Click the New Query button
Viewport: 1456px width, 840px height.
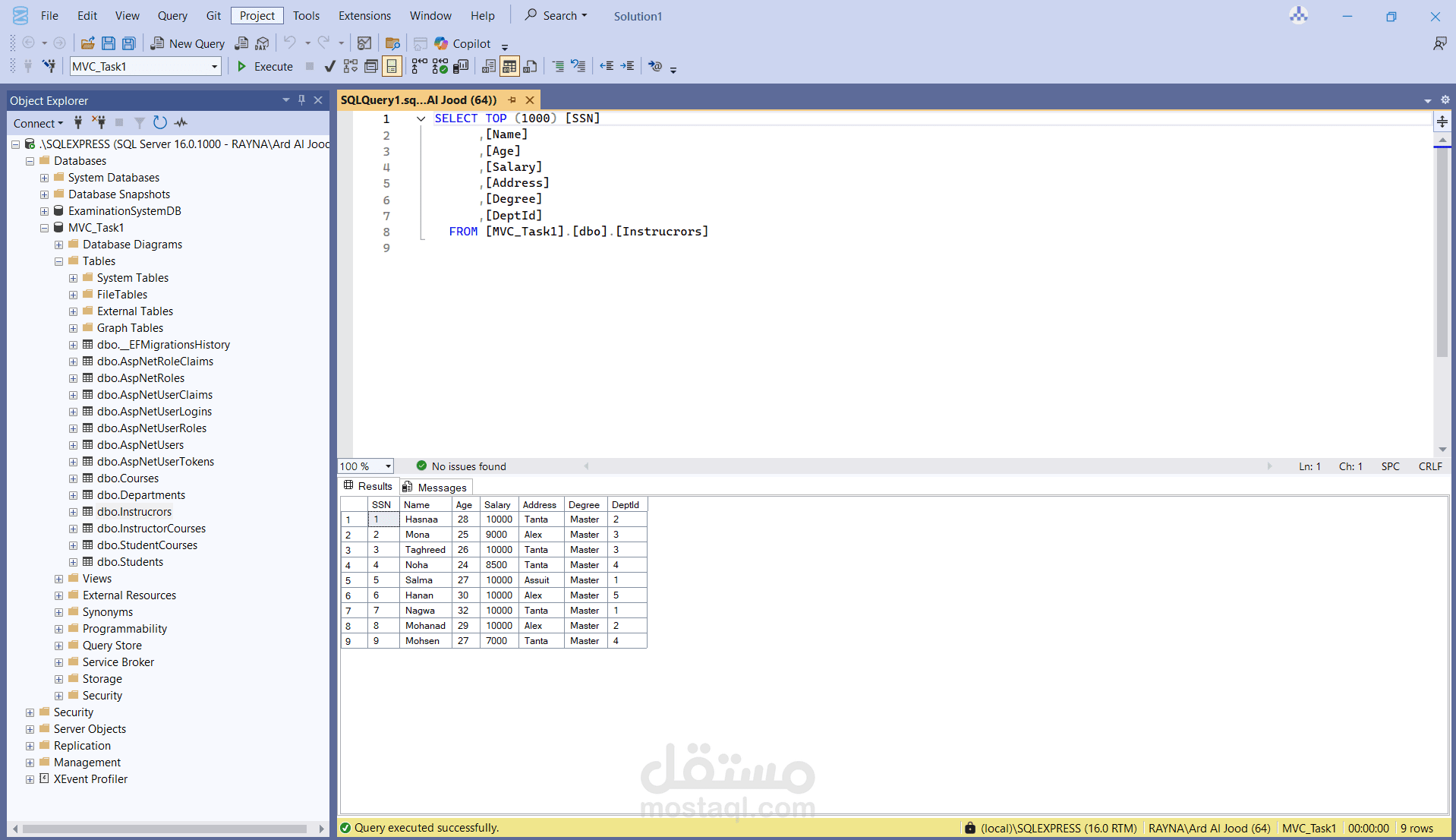coord(188,43)
